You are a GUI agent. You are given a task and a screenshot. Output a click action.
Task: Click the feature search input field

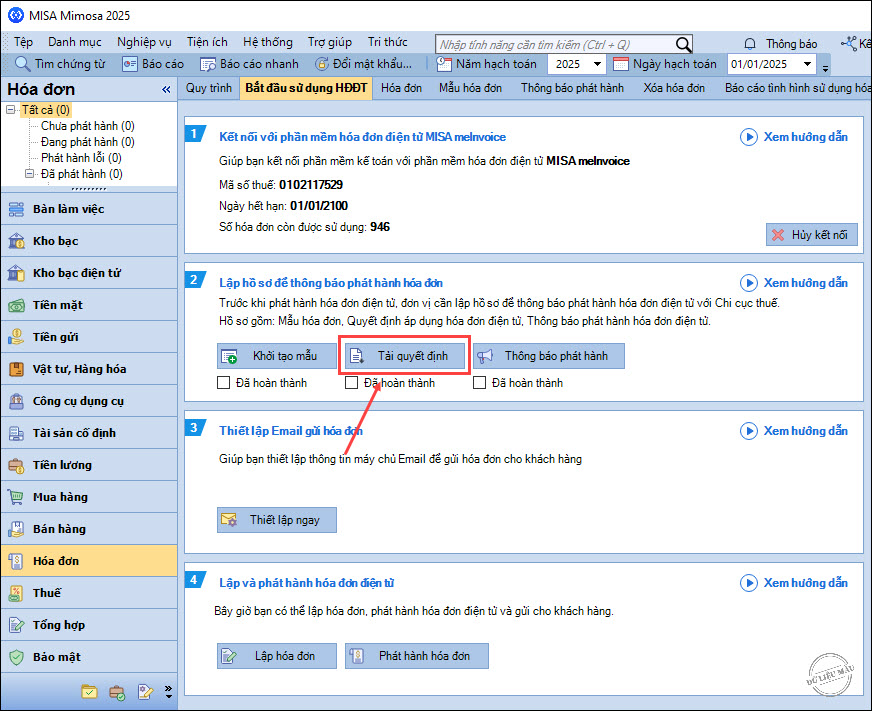[556, 45]
